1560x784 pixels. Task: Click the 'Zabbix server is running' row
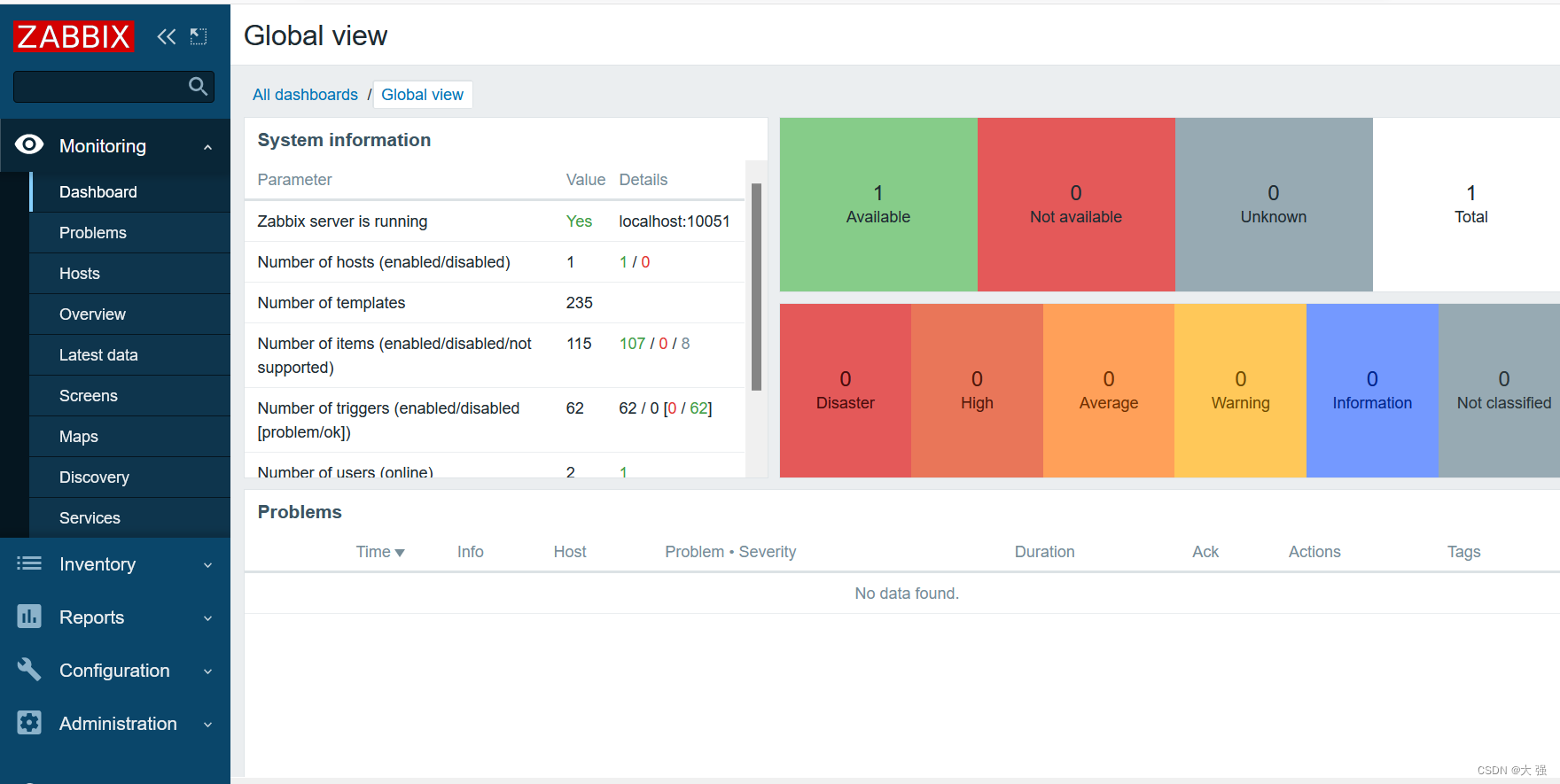495,221
